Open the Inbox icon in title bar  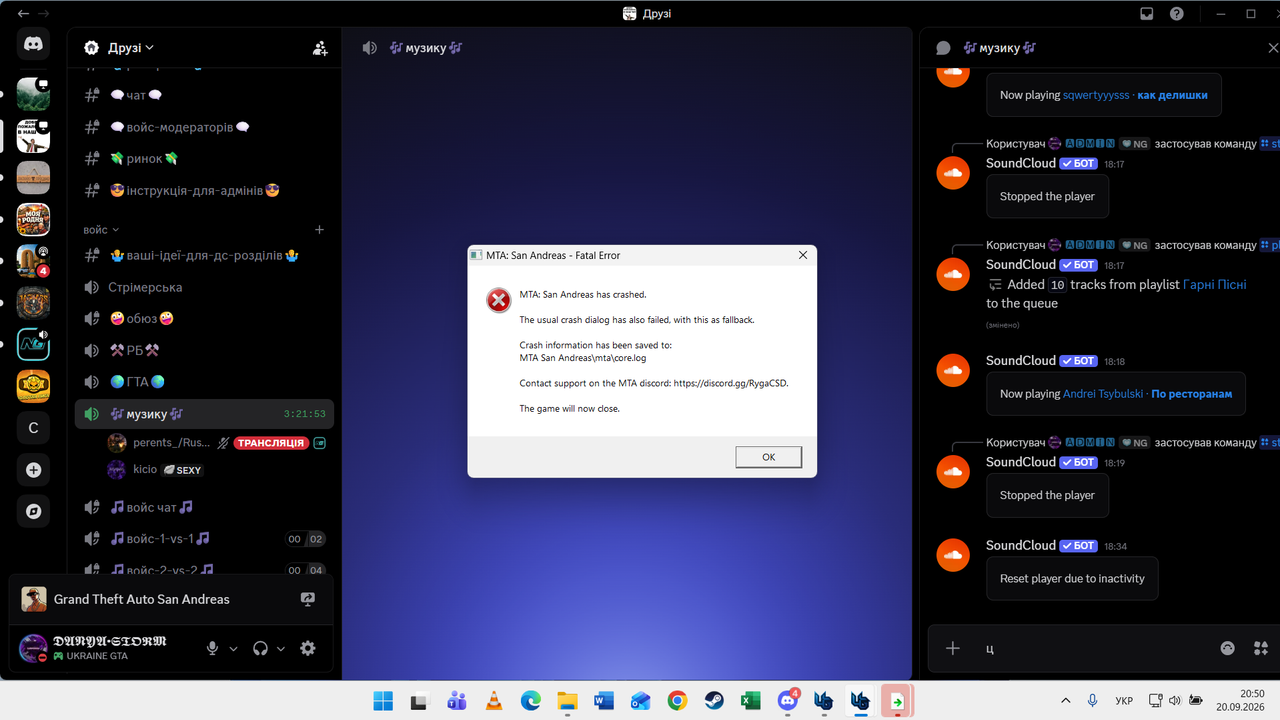[x=1147, y=14]
